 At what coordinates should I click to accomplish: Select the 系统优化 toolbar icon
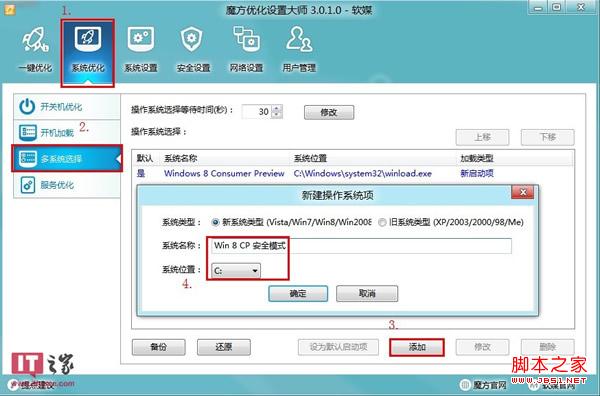(88, 51)
